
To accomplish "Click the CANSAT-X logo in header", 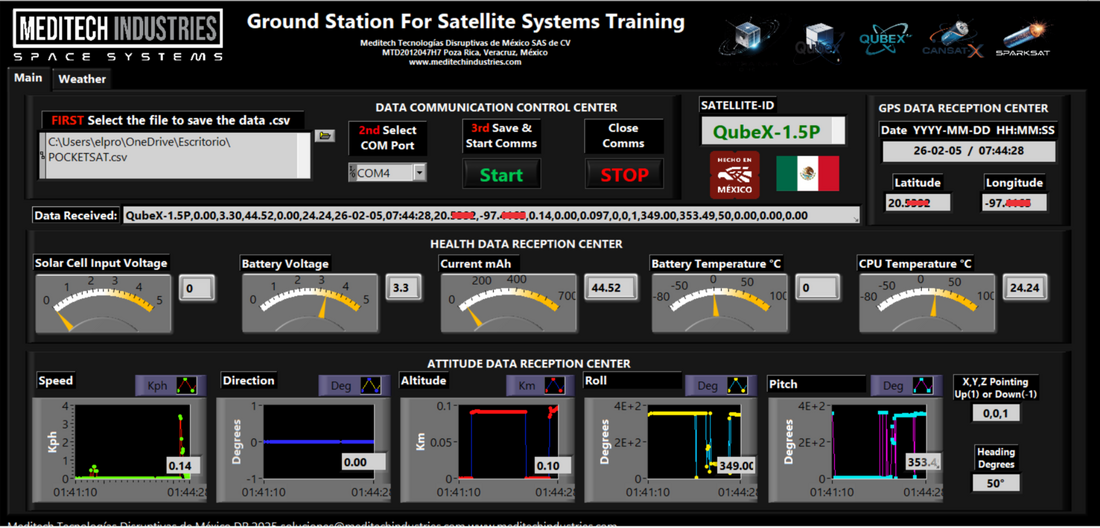I will click(953, 41).
